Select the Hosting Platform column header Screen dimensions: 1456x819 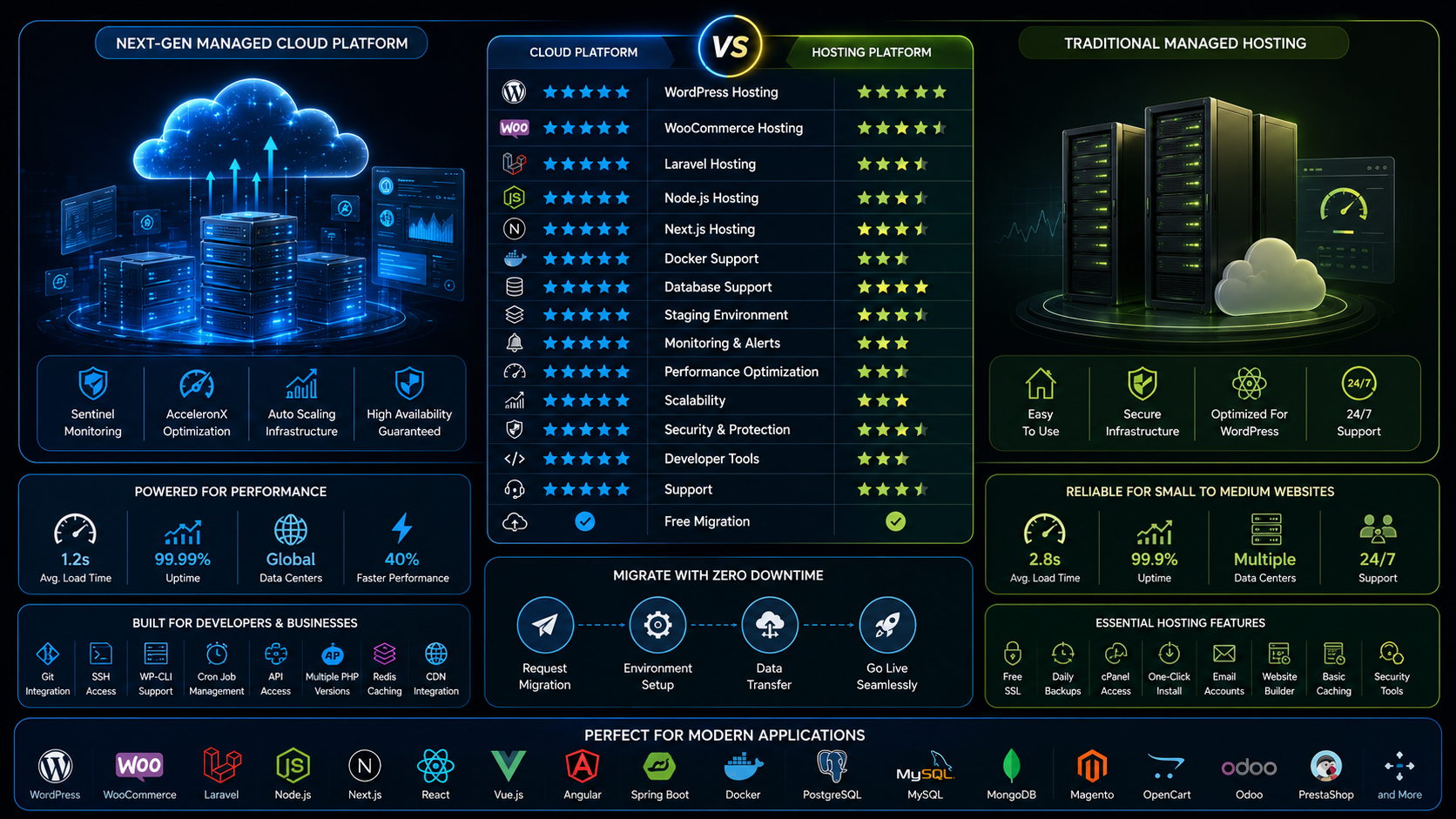(x=872, y=52)
